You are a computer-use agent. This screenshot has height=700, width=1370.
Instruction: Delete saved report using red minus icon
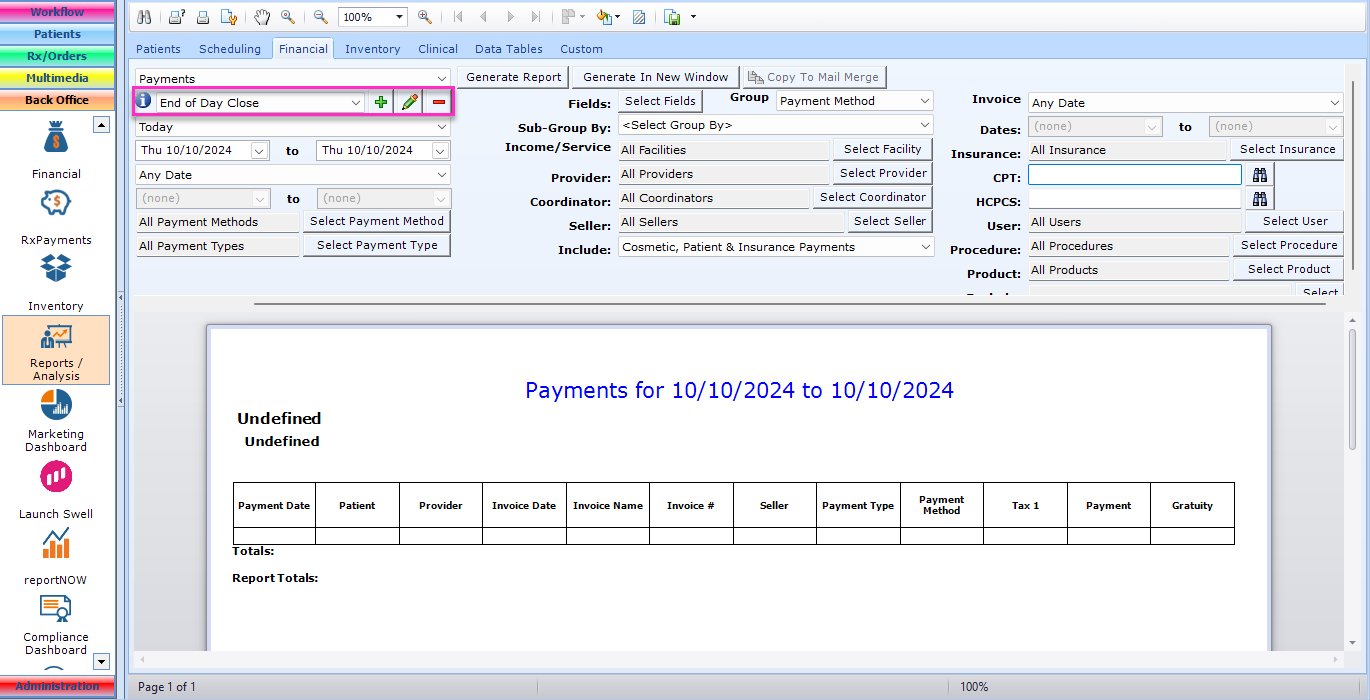click(x=437, y=102)
